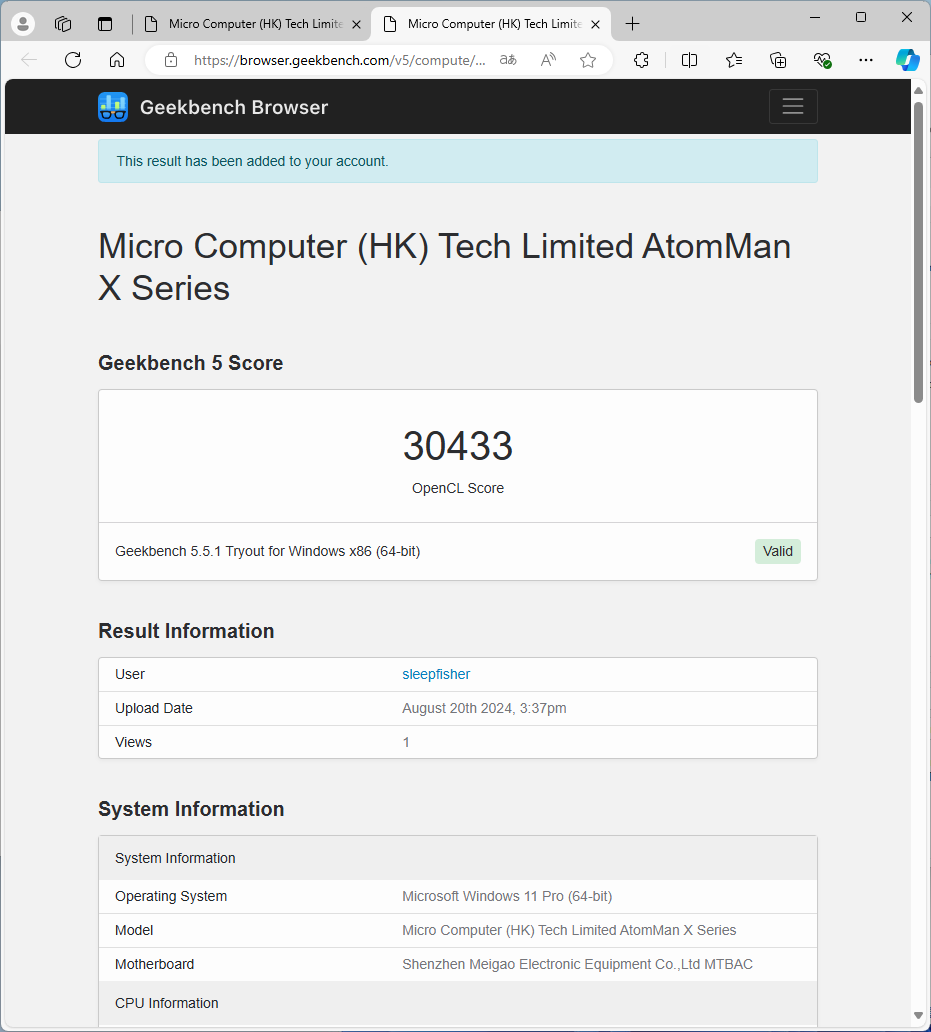Image resolution: width=931 pixels, height=1032 pixels.
Task: Toggle split screen view
Action: coord(690,61)
